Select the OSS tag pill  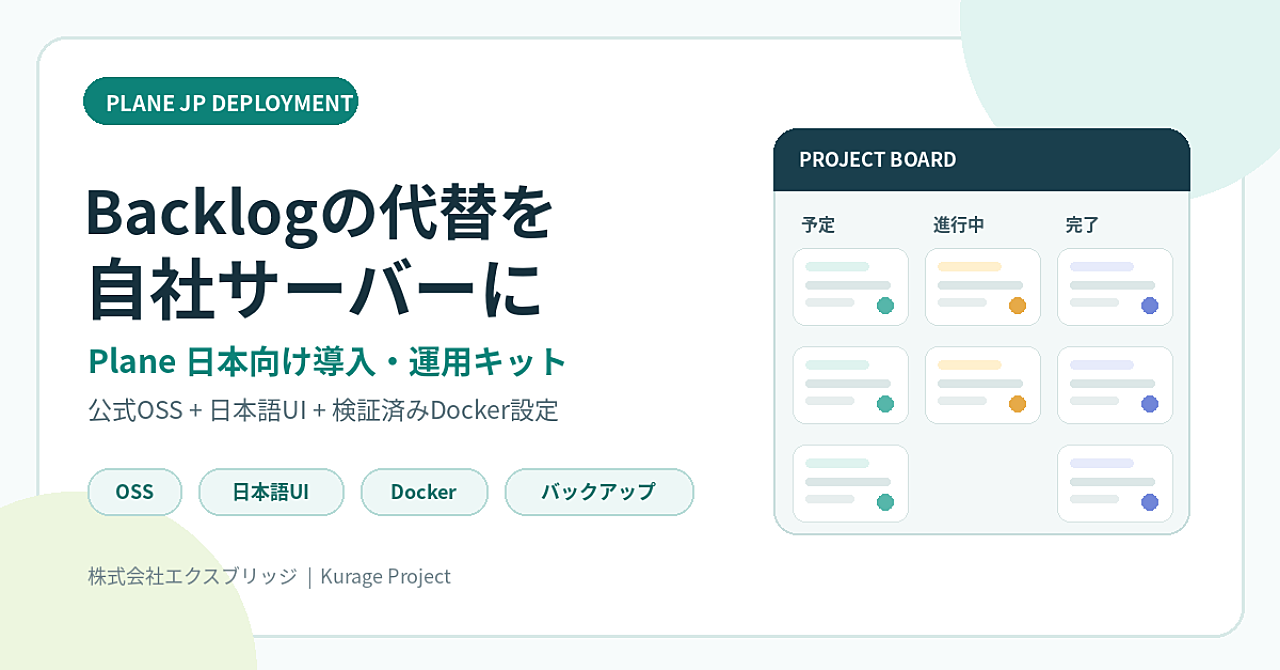pyautogui.click(x=135, y=492)
